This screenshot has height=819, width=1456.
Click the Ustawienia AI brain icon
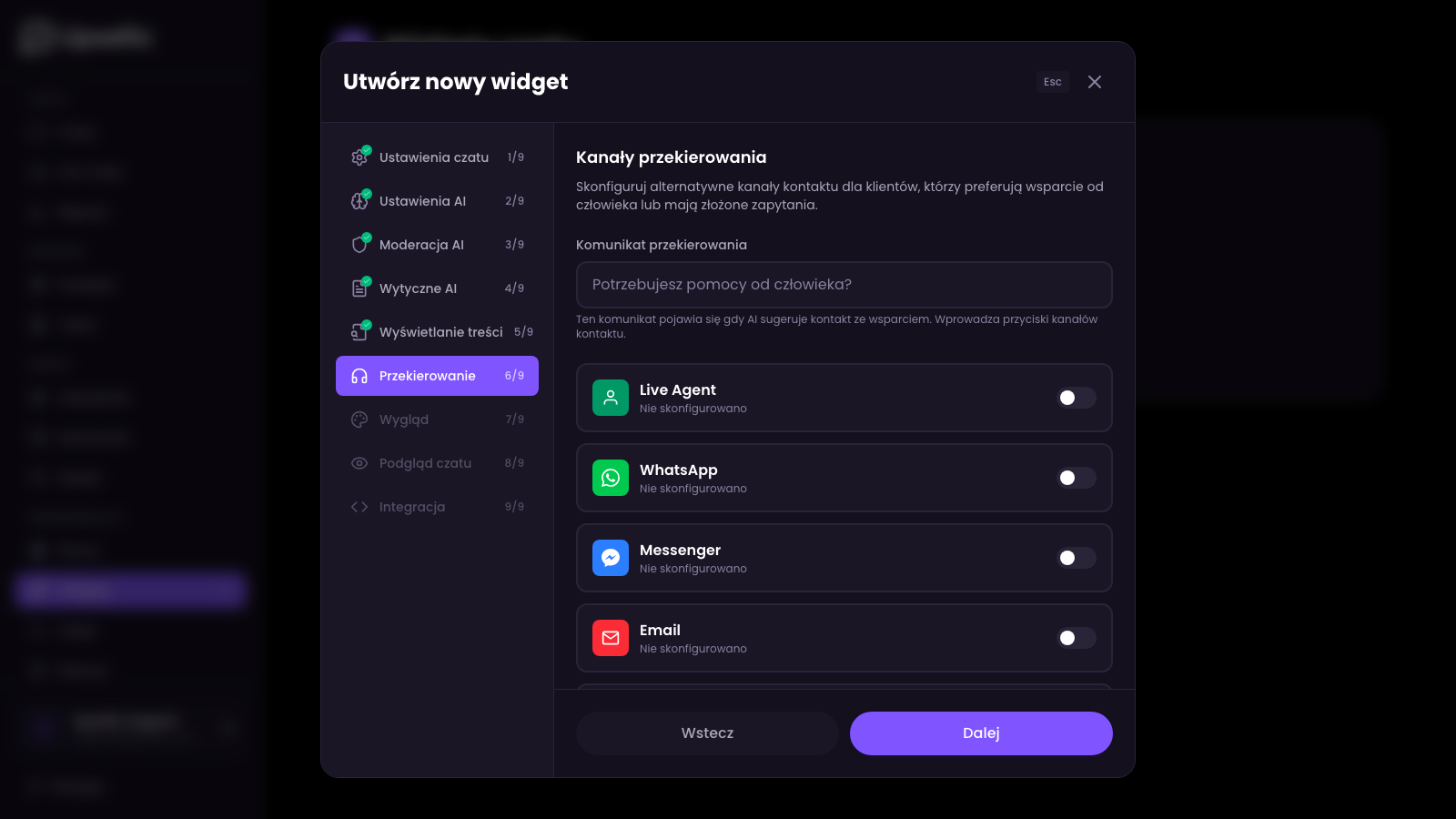click(x=359, y=201)
